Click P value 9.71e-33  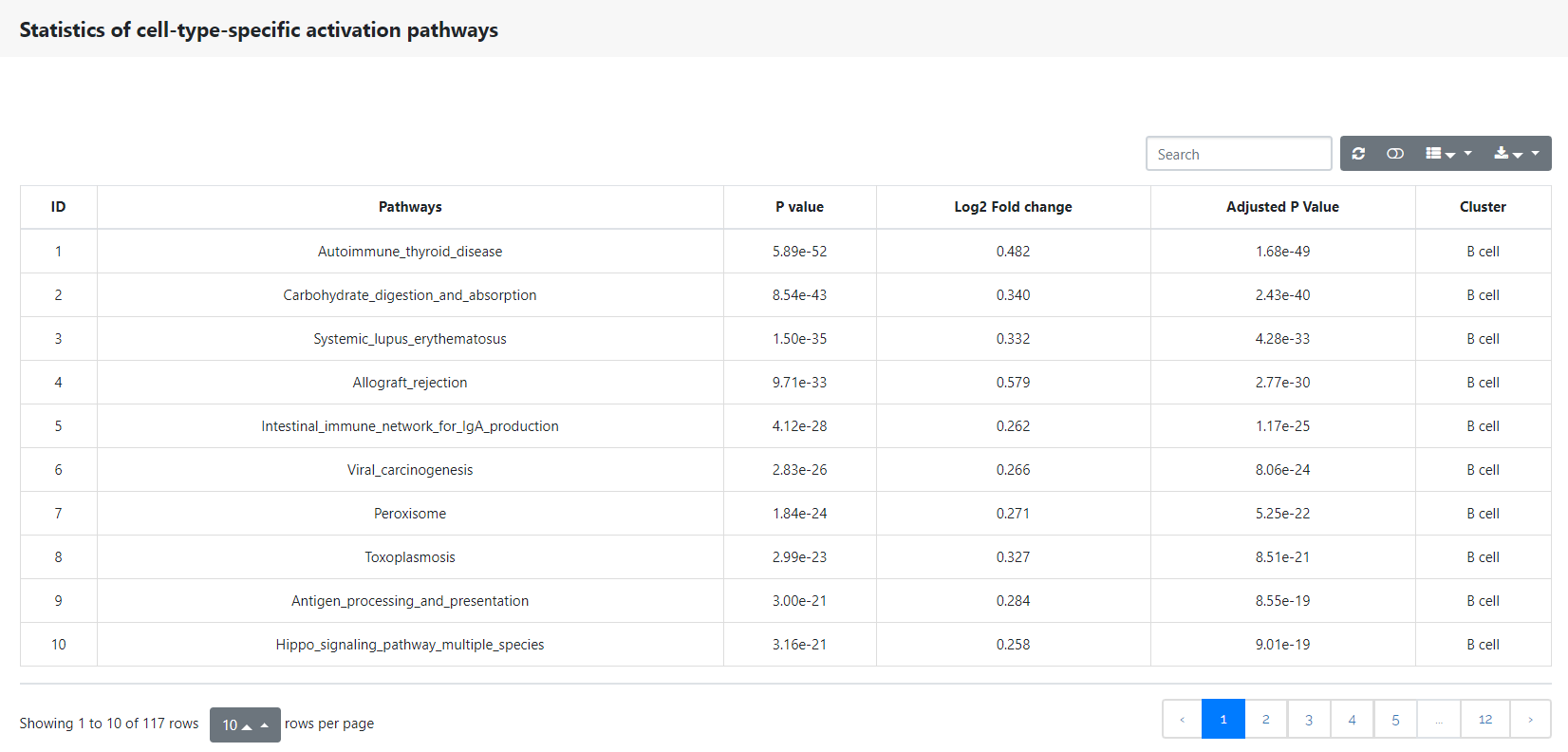click(799, 383)
